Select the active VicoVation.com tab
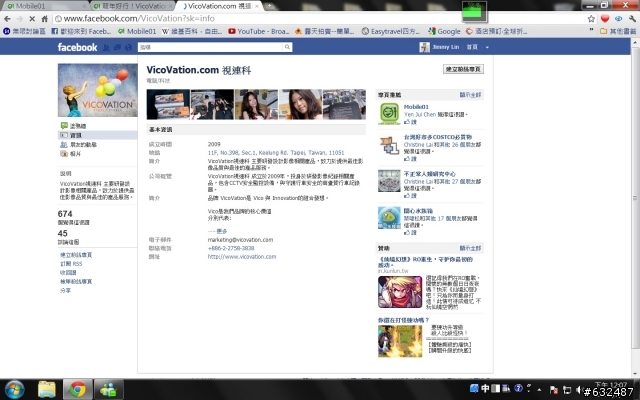The height and width of the screenshot is (400, 640). pyautogui.click(x=218, y=6)
